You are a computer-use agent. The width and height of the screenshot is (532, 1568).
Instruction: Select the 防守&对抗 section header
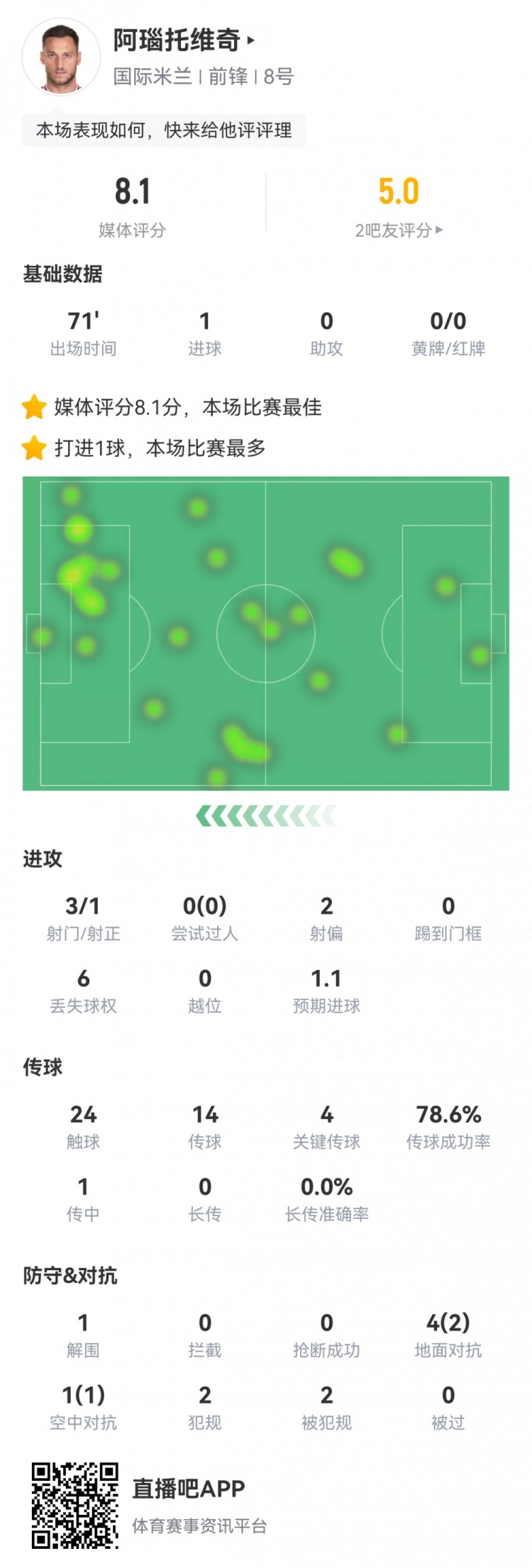click(x=70, y=1276)
